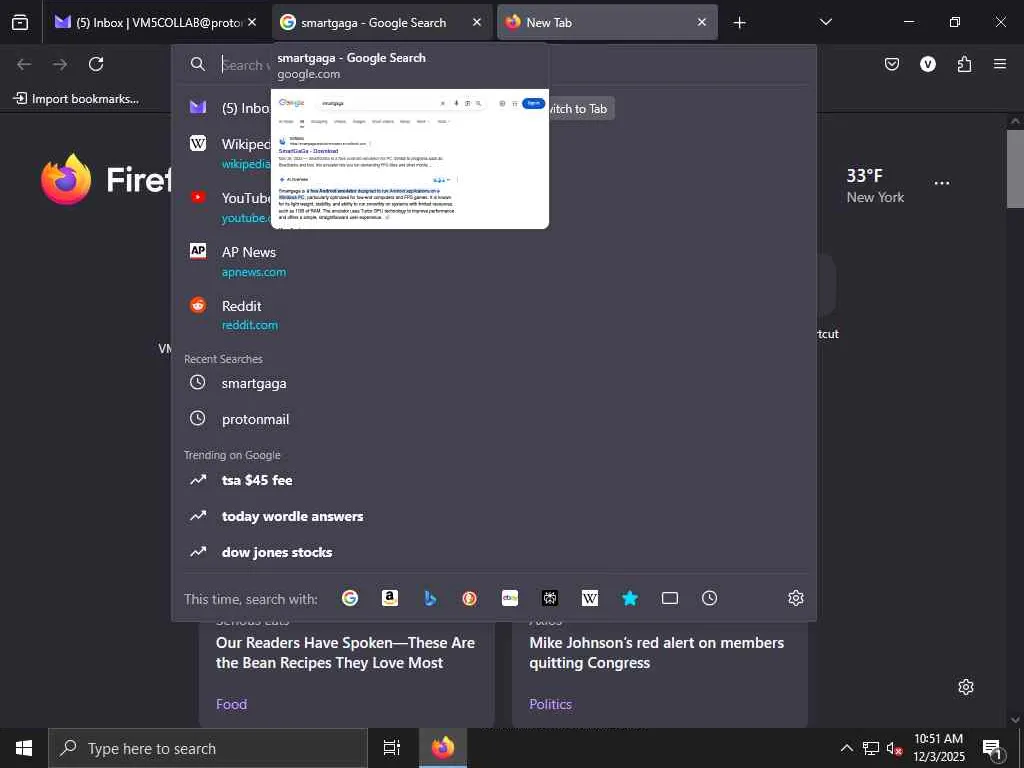Search with Amazon engine icon
1024x768 pixels.
click(x=390, y=598)
